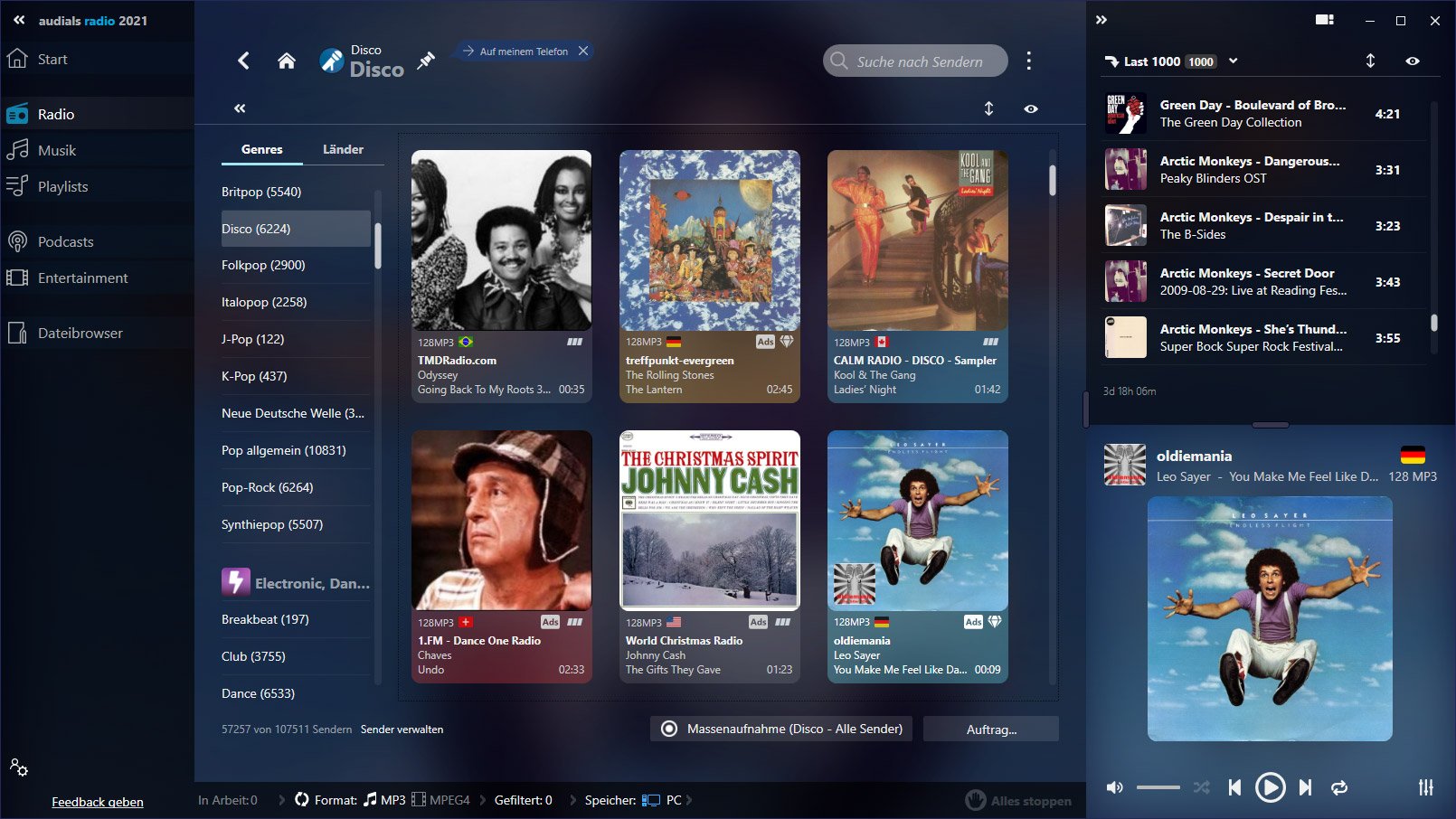Open the TMDRadio.com station thumbnail
This screenshot has height=819, width=1456.
click(x=502, y=240)
